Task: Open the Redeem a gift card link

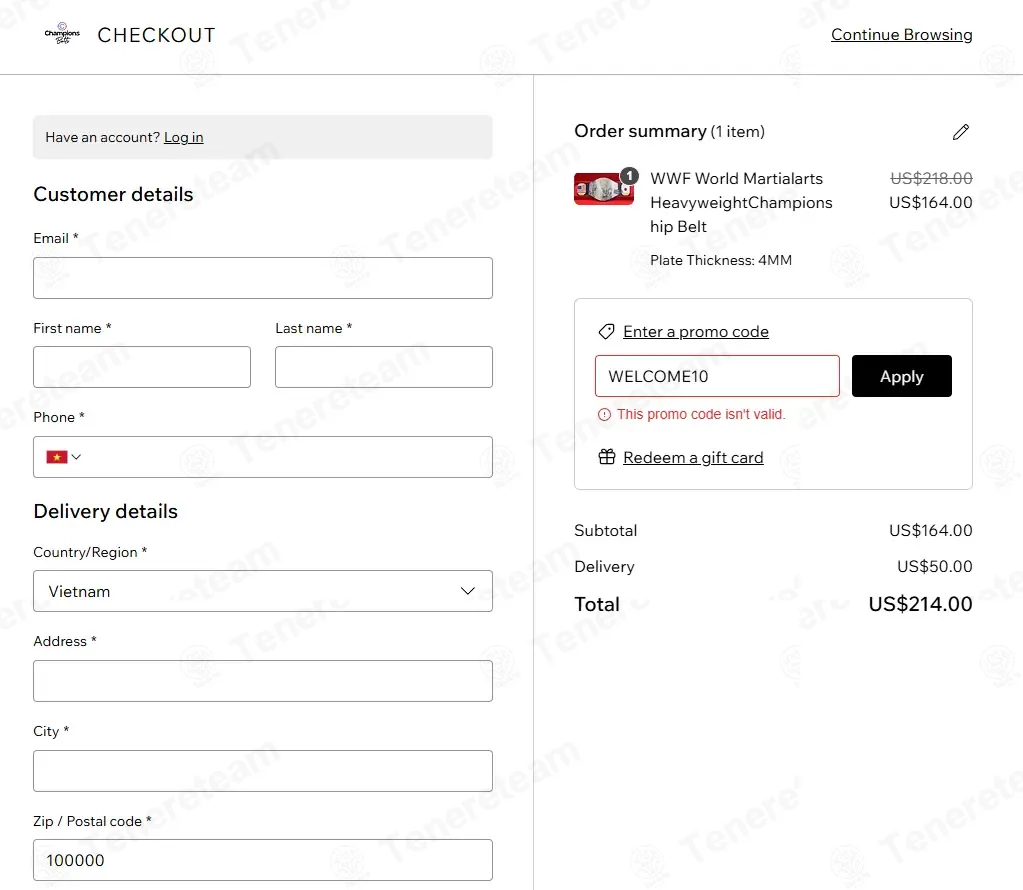Action: click(693, 457)
